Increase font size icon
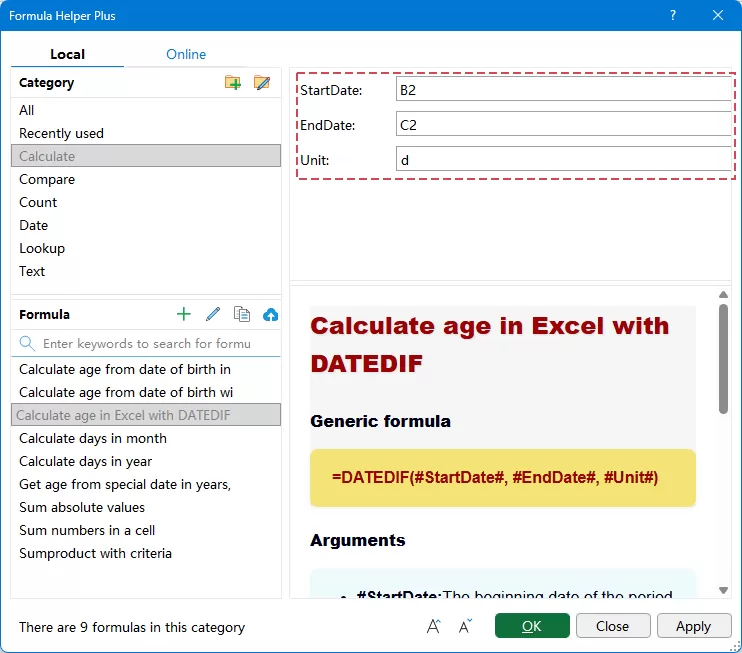Viewport: 742px width, 653px height. (x=433, y=626)
